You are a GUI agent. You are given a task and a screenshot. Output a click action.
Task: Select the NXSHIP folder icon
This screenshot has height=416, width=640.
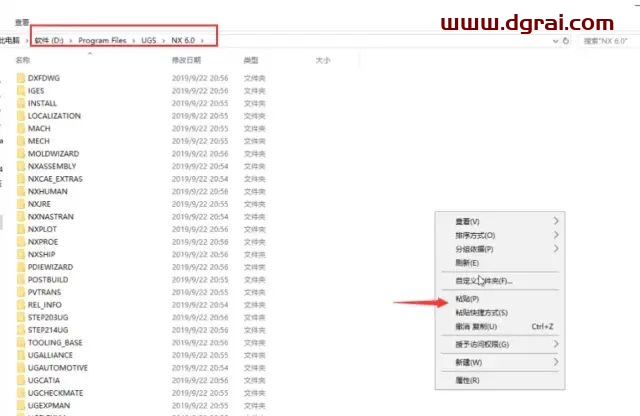[21, 254]
